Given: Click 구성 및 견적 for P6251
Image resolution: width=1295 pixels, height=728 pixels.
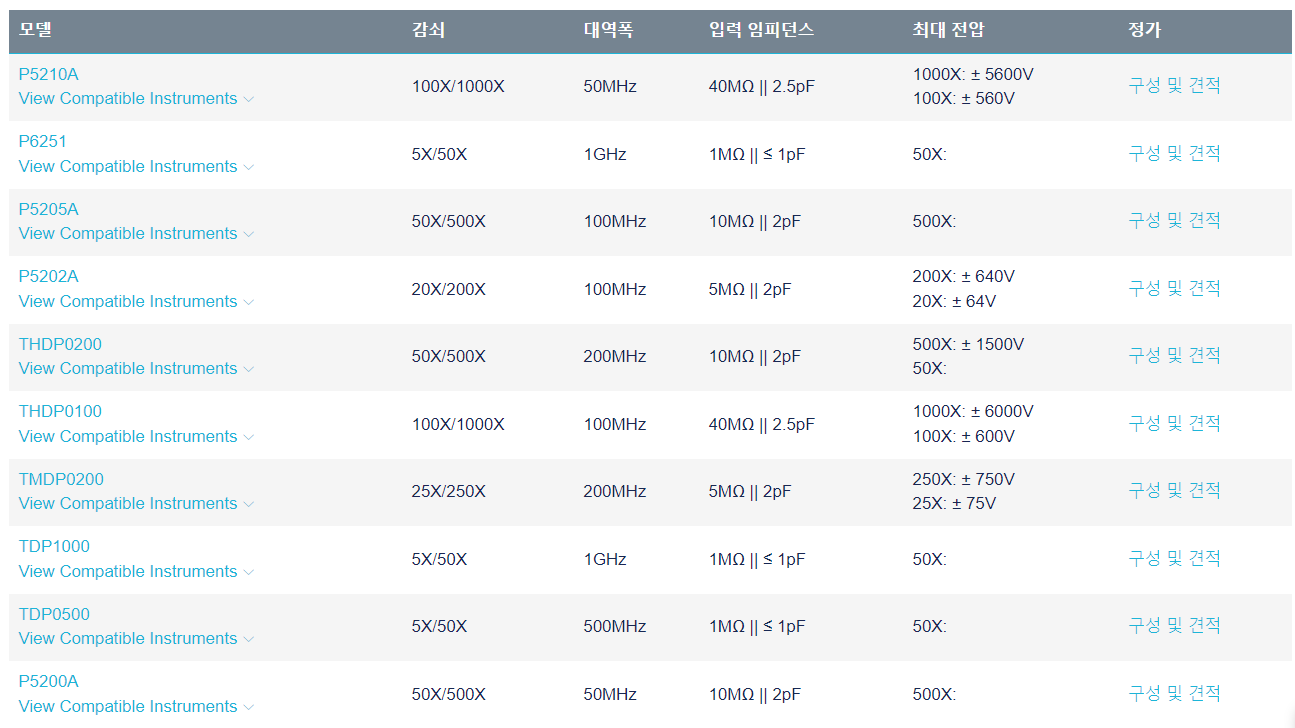Looking at the screenshot, I should coord(1175,153).
